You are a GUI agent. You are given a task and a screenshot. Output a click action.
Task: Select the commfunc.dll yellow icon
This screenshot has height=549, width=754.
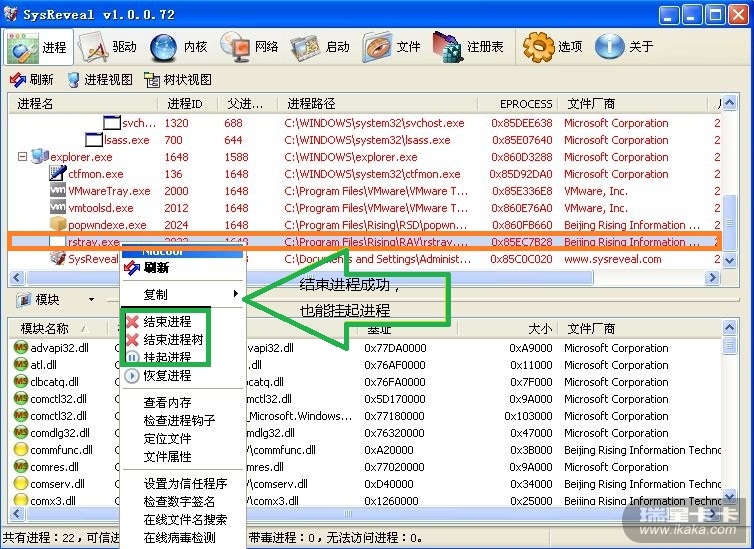(x=21, y=449)
